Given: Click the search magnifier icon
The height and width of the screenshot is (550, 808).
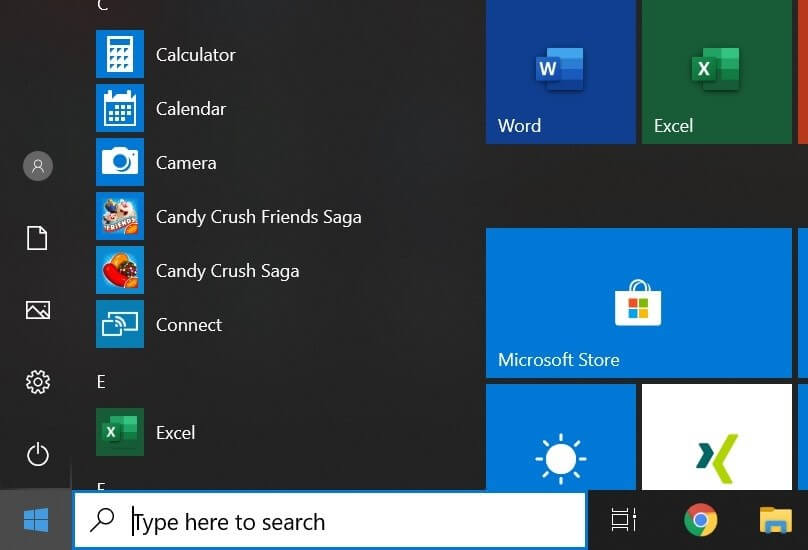Looking at the screenshot, I should (102, 520).
